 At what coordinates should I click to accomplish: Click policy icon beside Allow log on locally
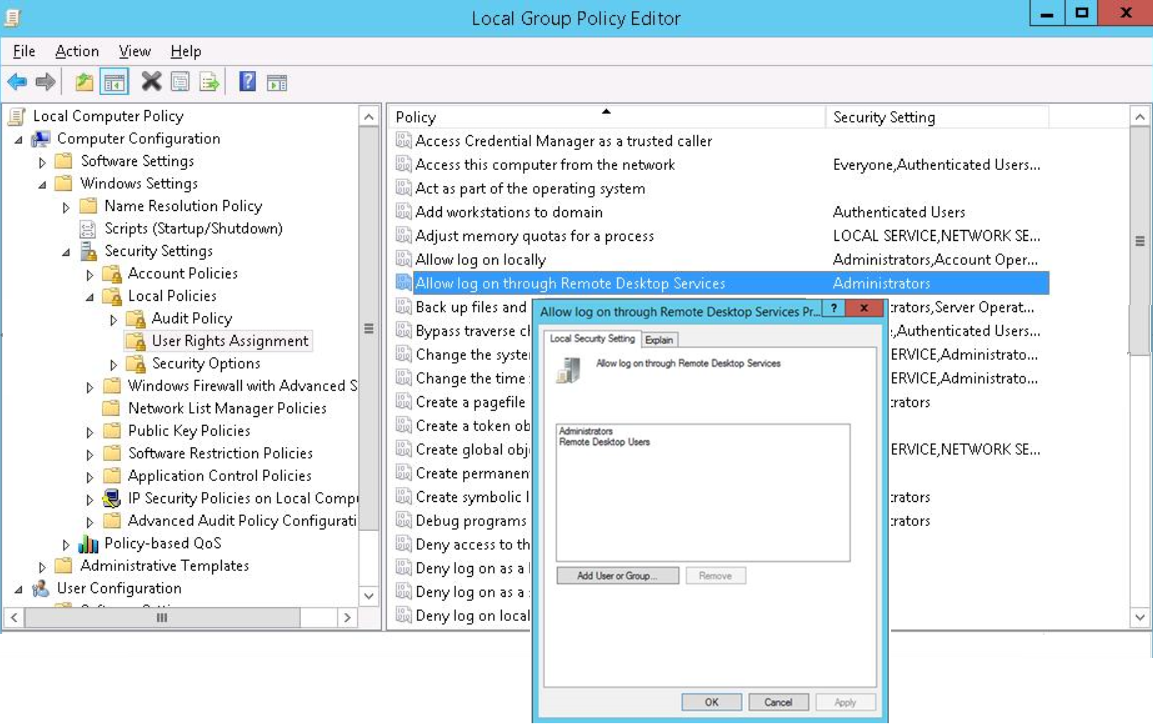403,259
